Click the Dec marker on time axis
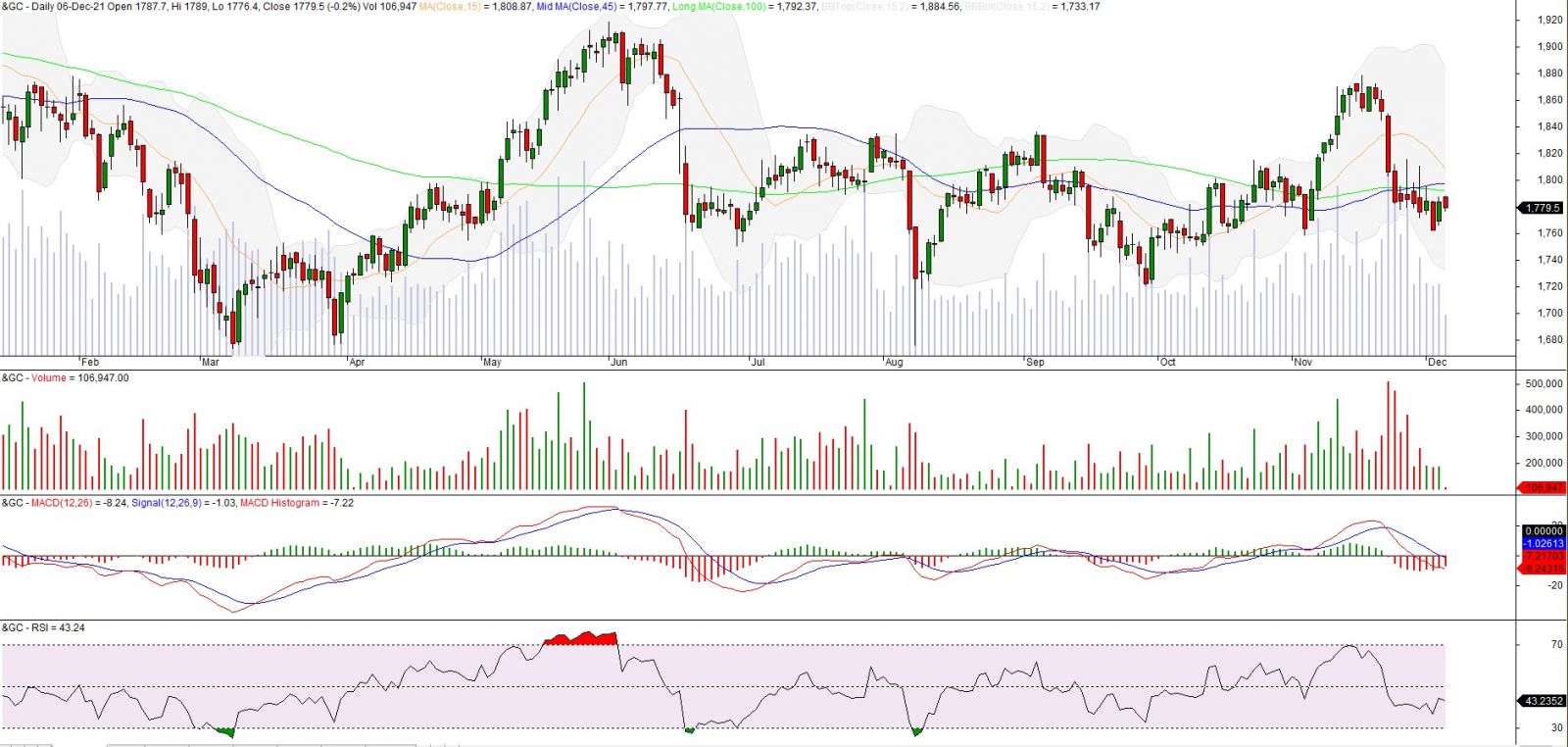 coord(1437,362)
